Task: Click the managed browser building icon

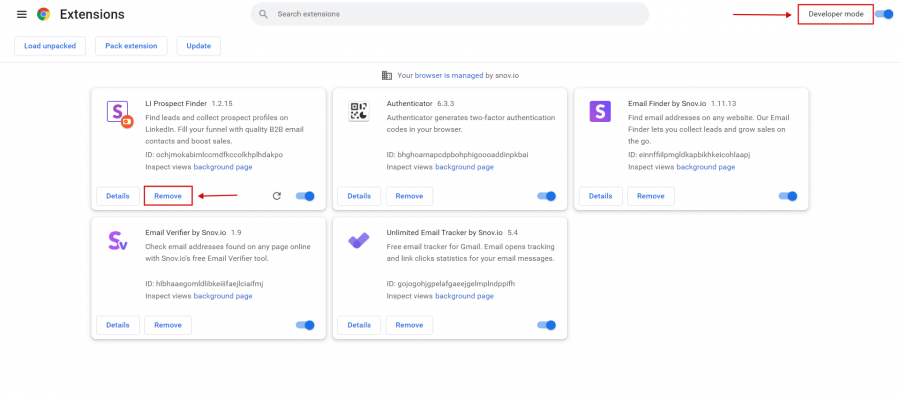Action: pyautogui.click(x=387, y=75)
